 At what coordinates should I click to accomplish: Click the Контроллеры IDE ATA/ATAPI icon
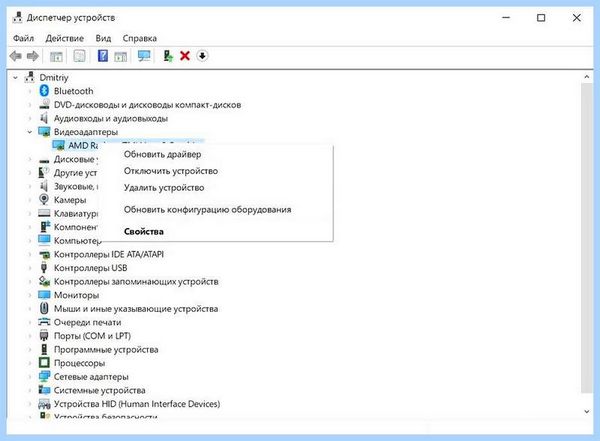click(44, 254)
